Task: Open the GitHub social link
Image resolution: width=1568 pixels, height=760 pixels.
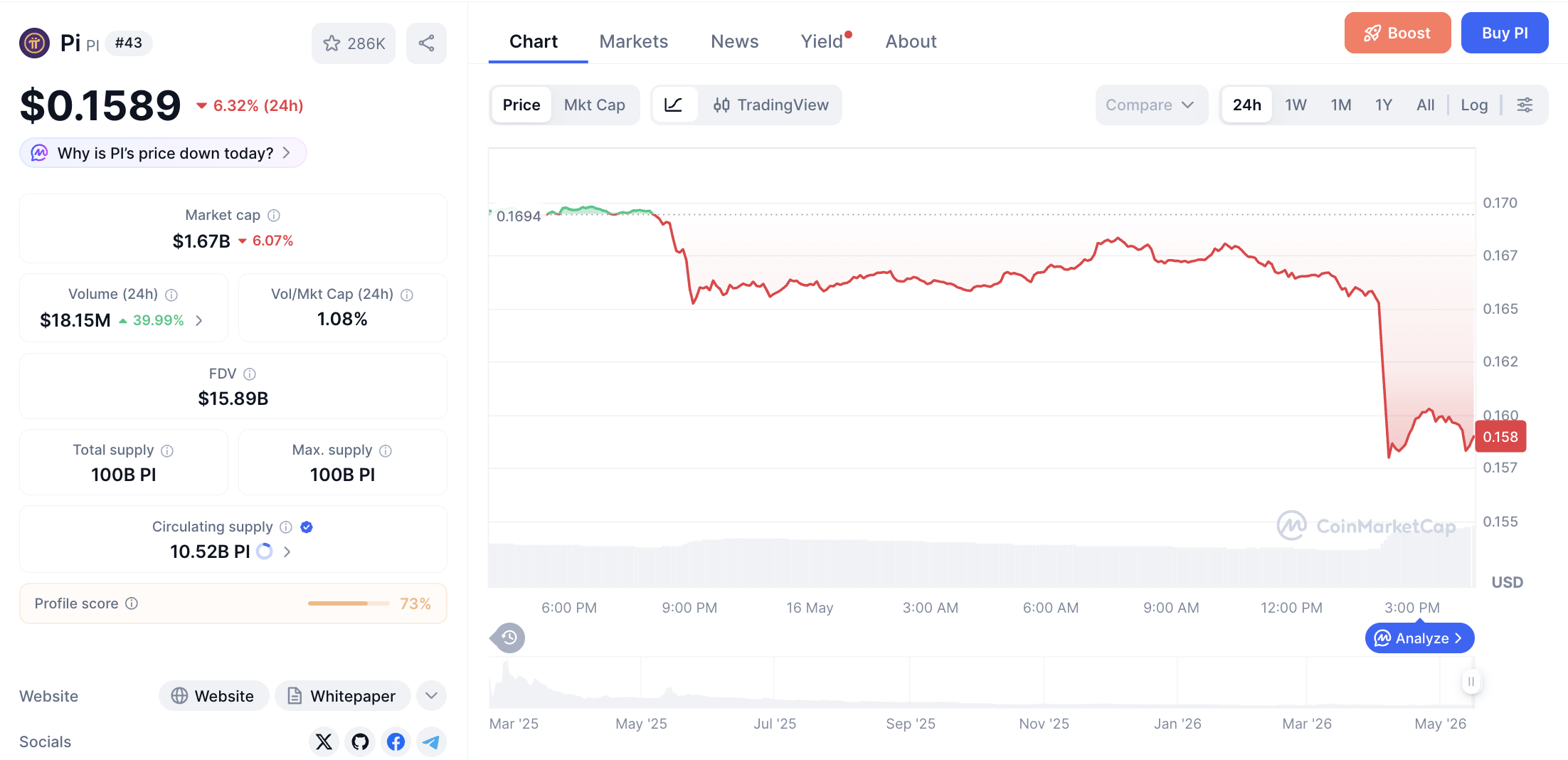Action: 360,741
